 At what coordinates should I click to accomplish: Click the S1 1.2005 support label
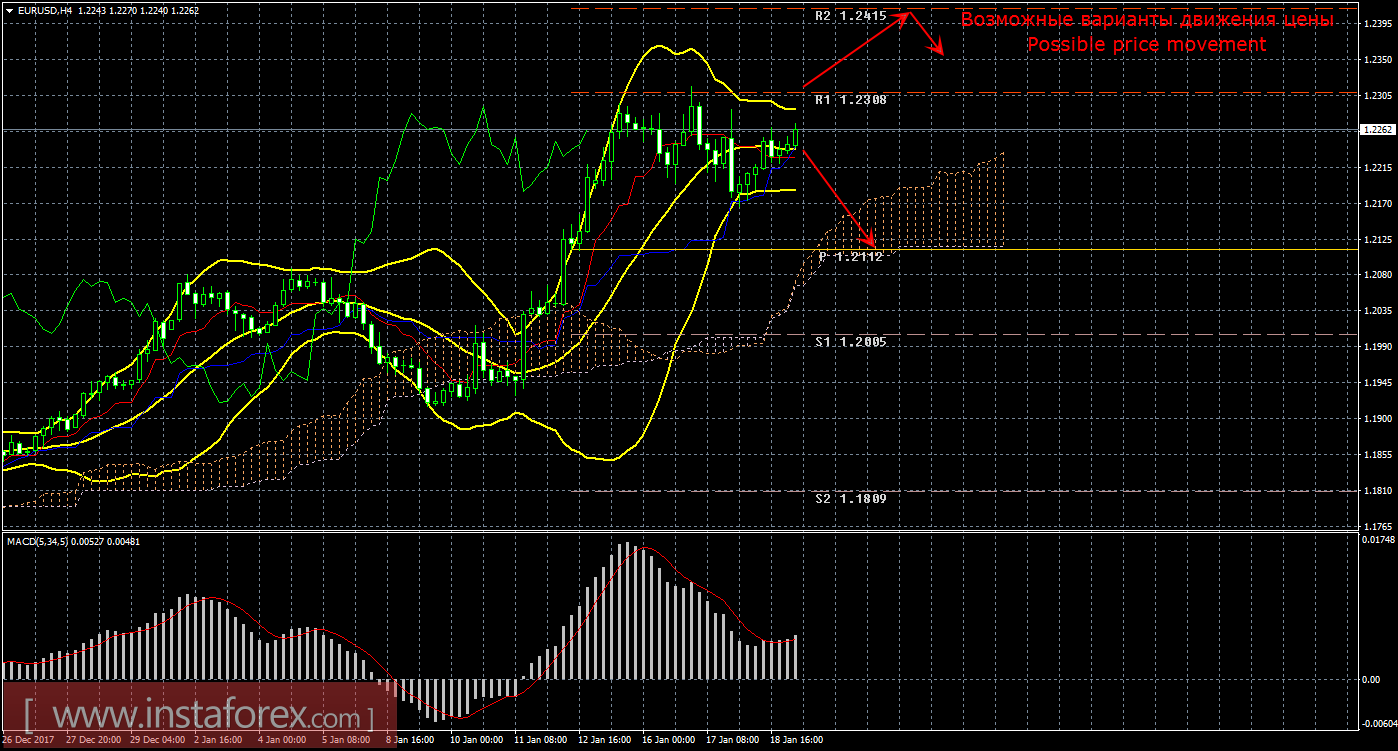tap(850, 342)
